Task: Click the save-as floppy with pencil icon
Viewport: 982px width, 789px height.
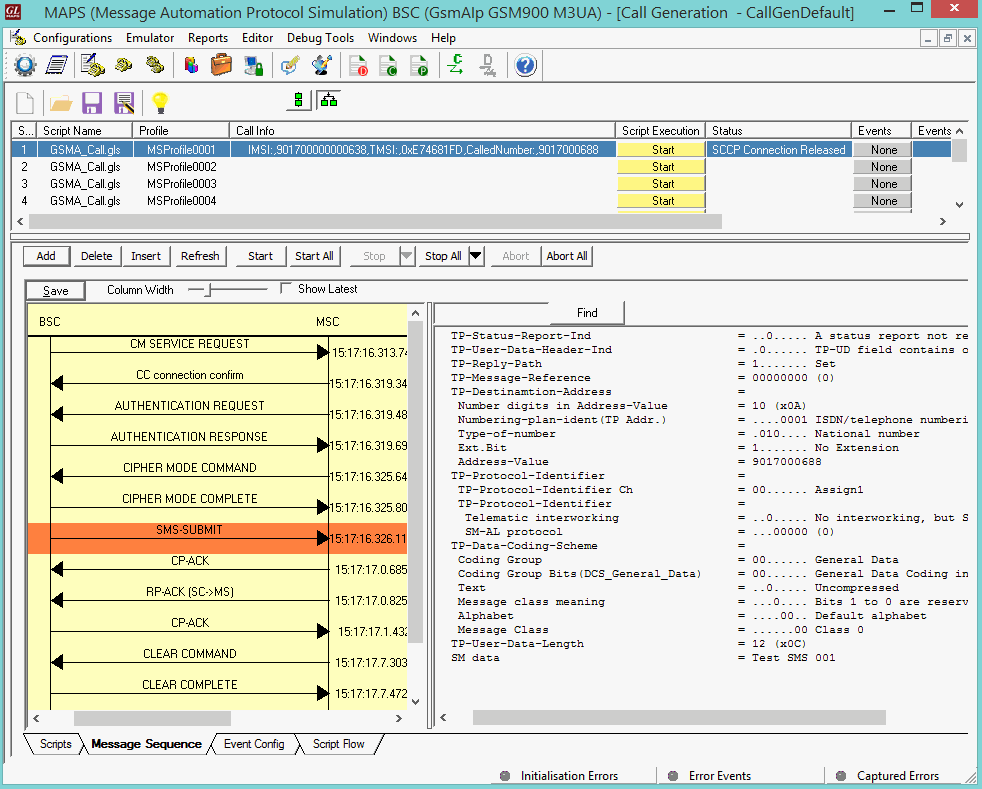Action: click(124, 103)
